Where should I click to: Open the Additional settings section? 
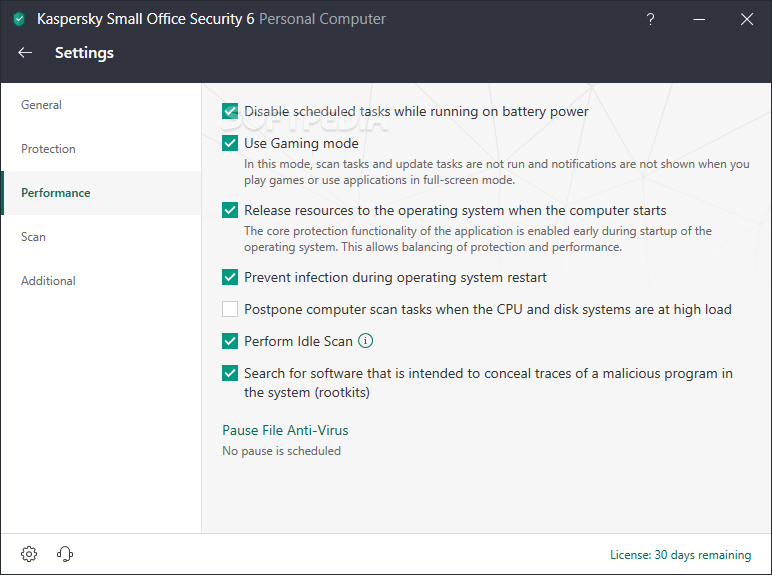click(101, 281)
